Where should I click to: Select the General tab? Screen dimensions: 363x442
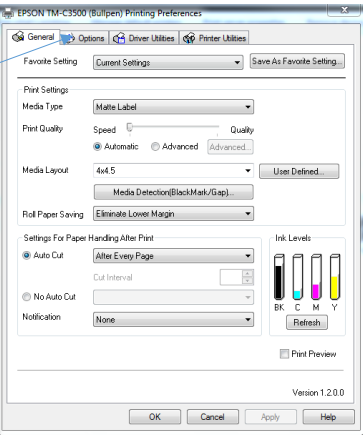click(33, 37)
